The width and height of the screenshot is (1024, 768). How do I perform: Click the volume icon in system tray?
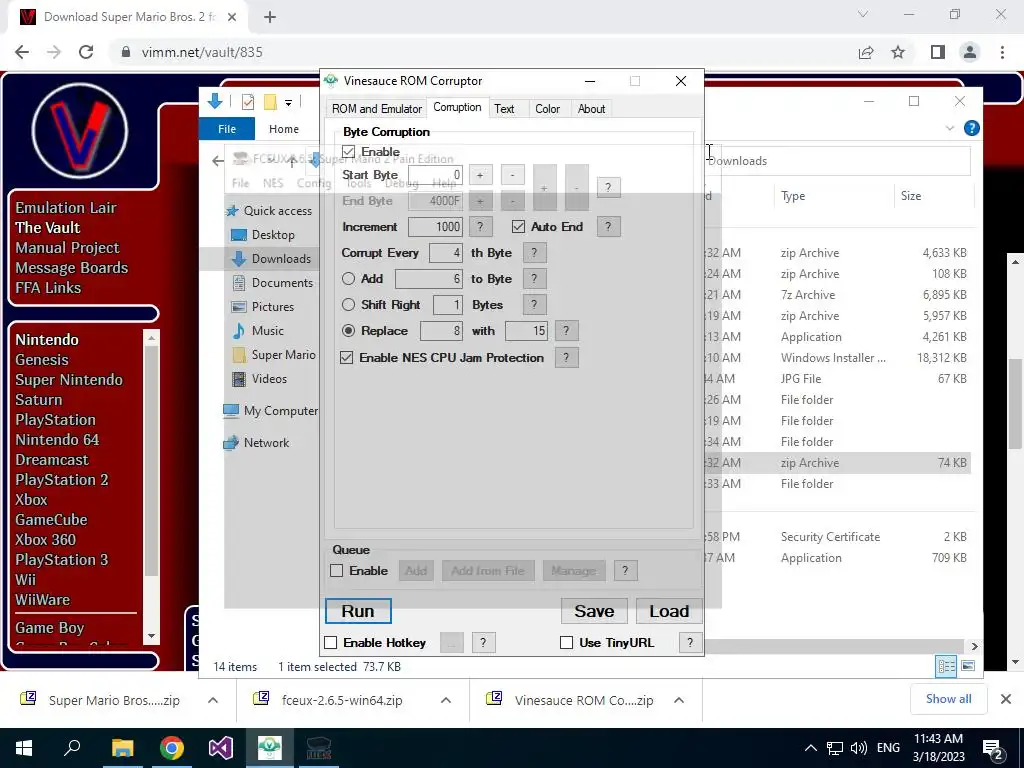pos(859,748)
